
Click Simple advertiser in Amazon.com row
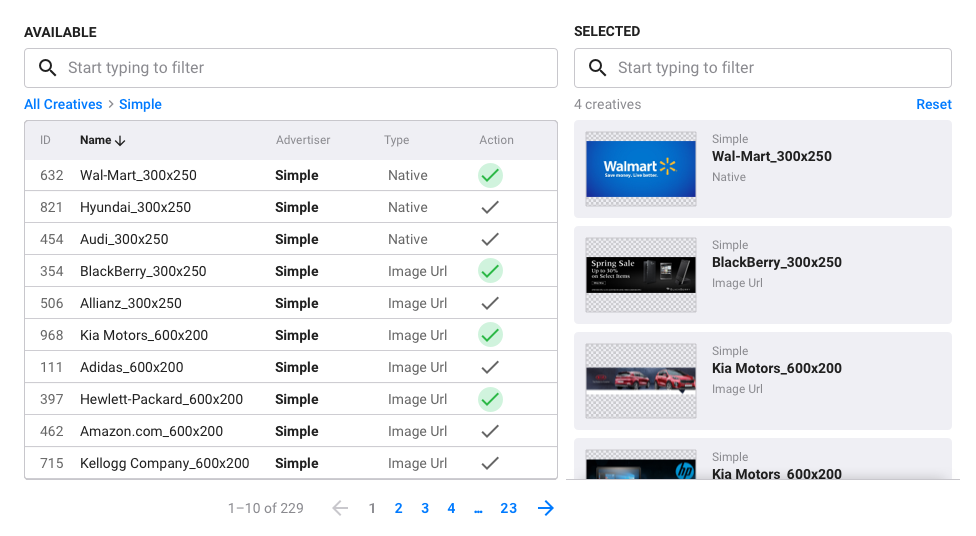pos(297,431)
